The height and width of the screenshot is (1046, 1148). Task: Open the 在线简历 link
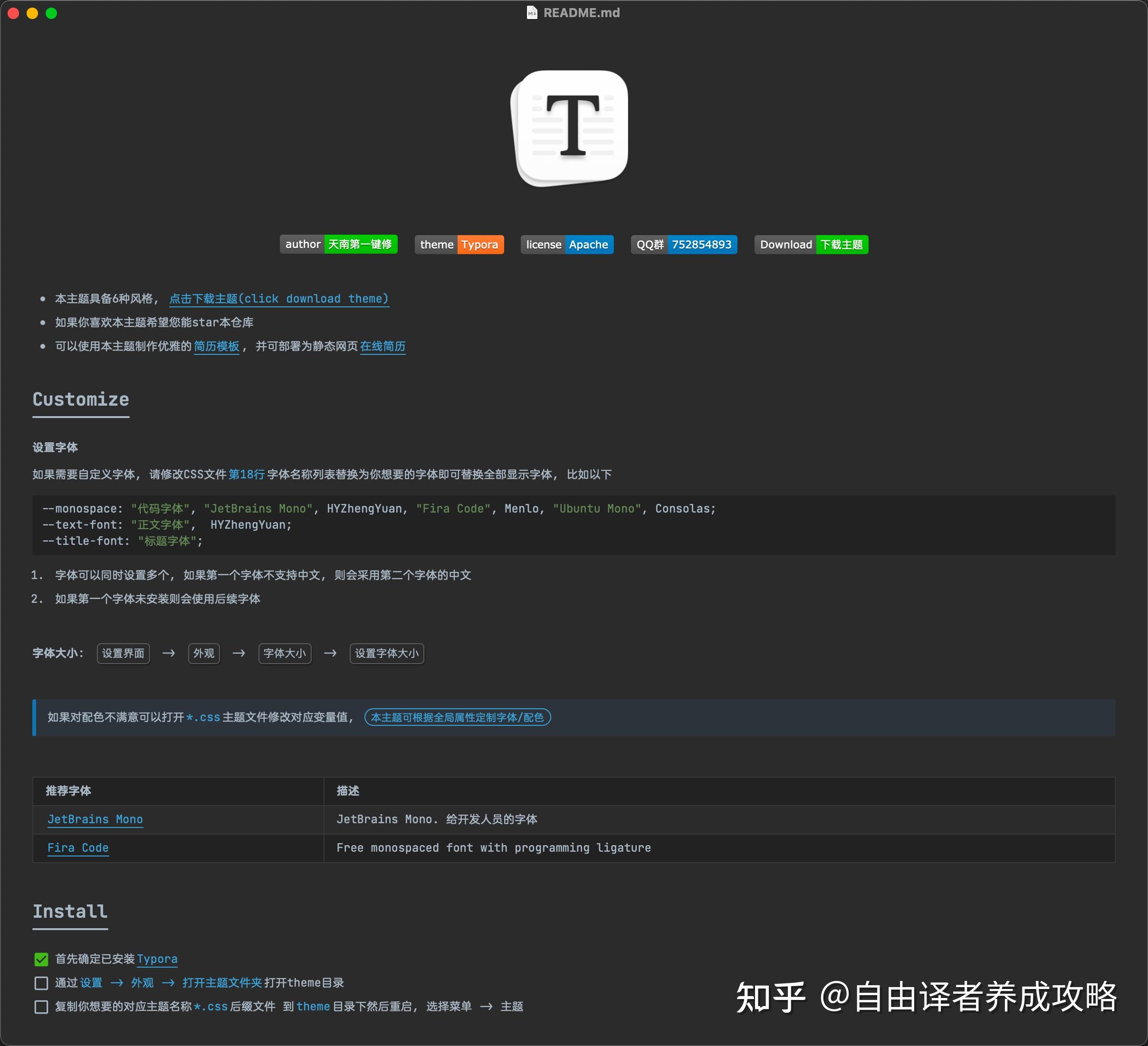click(x=382, y=346)
